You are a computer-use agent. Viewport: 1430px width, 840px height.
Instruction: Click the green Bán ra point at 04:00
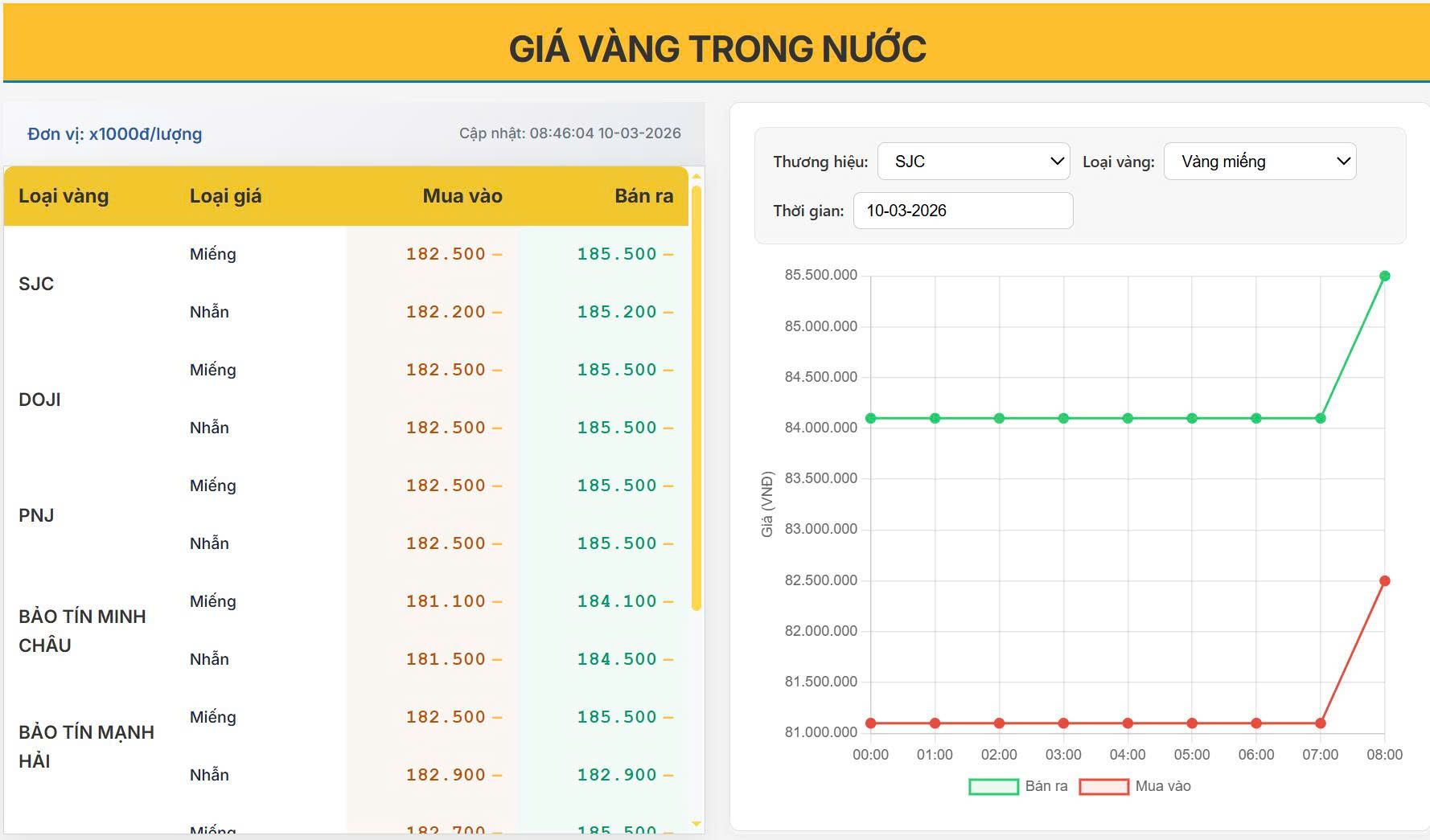[1128, 418]
